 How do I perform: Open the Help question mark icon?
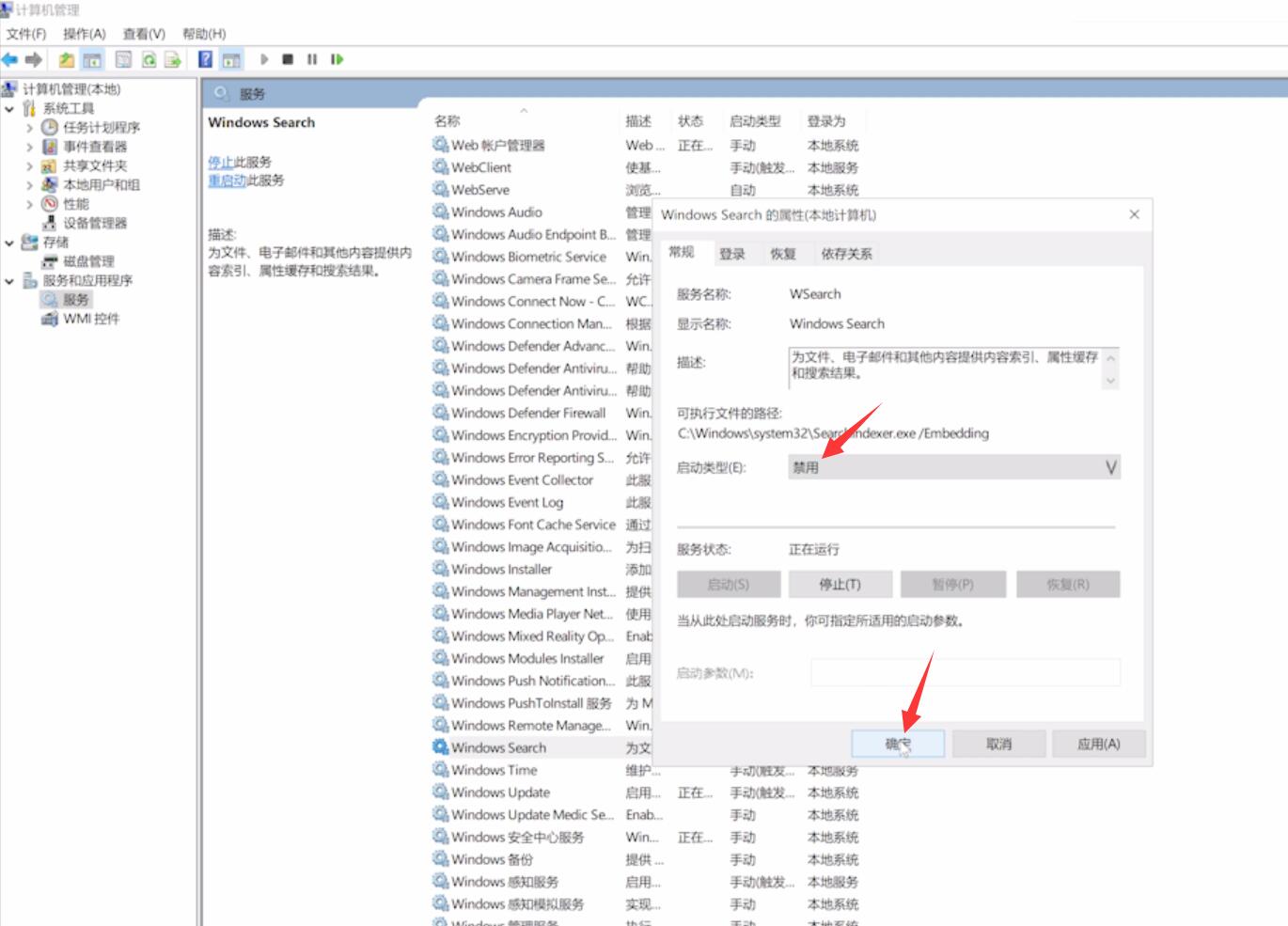click(205, 59)
